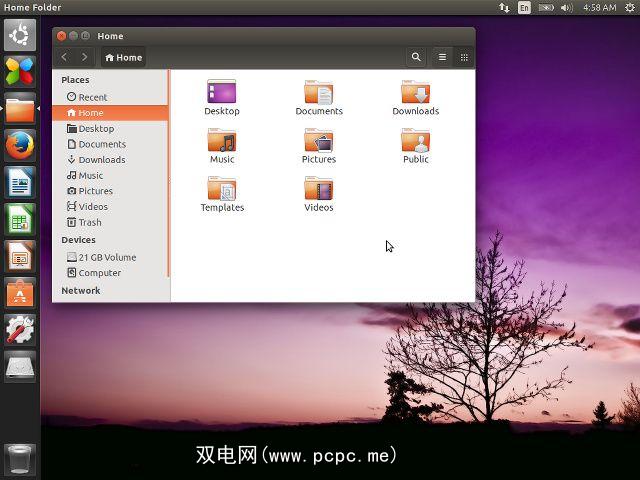Click the search magnifier icon in toolbar
The width and height of the screenshot is (640, 480).
(416, 57)
